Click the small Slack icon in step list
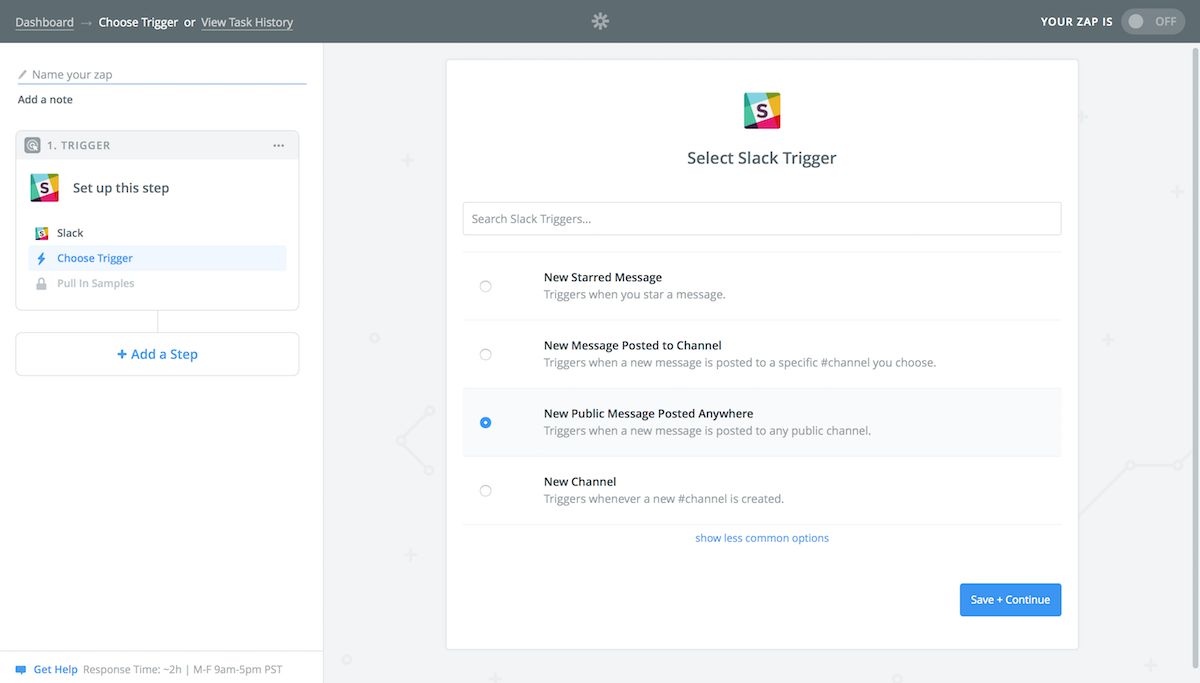This screenshot has height=683, width=1200. click(42, 233)
